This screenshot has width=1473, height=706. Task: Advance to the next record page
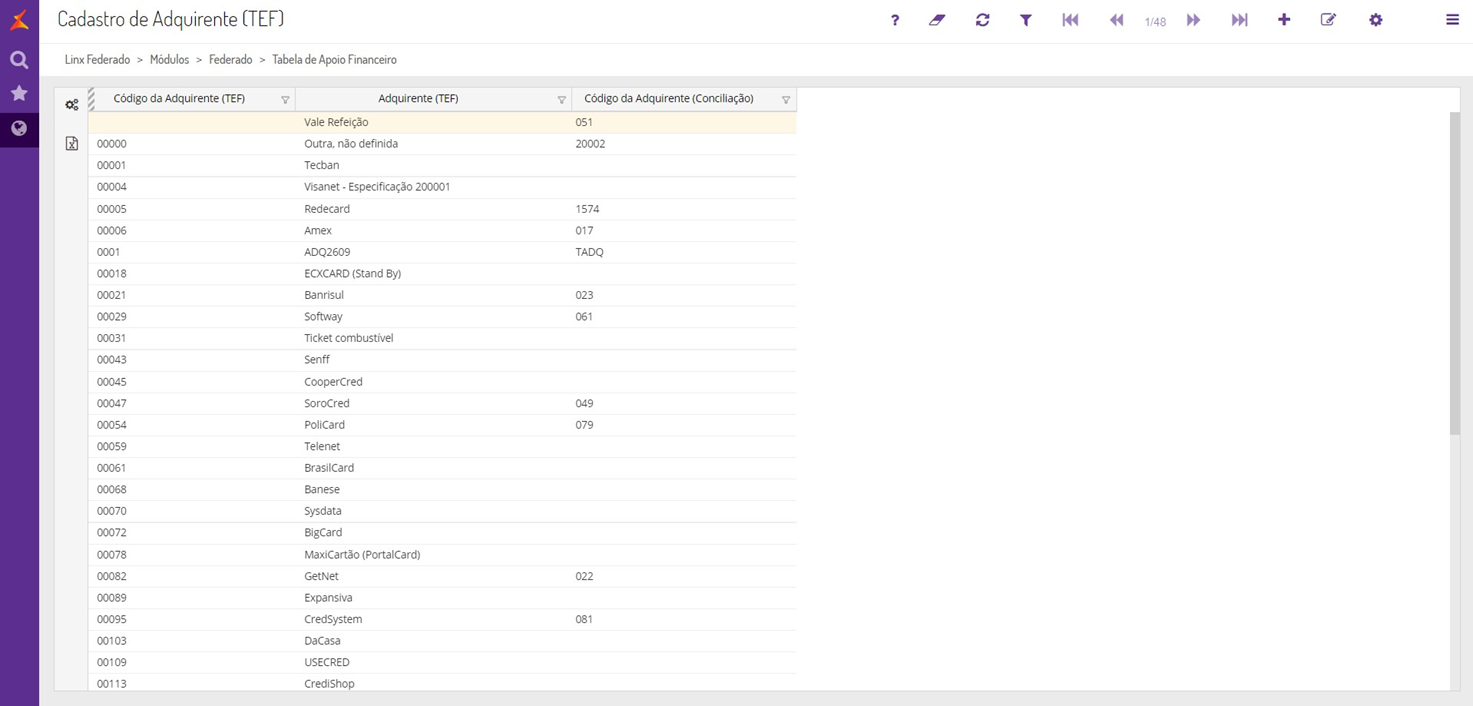(x=1193, y=20)
